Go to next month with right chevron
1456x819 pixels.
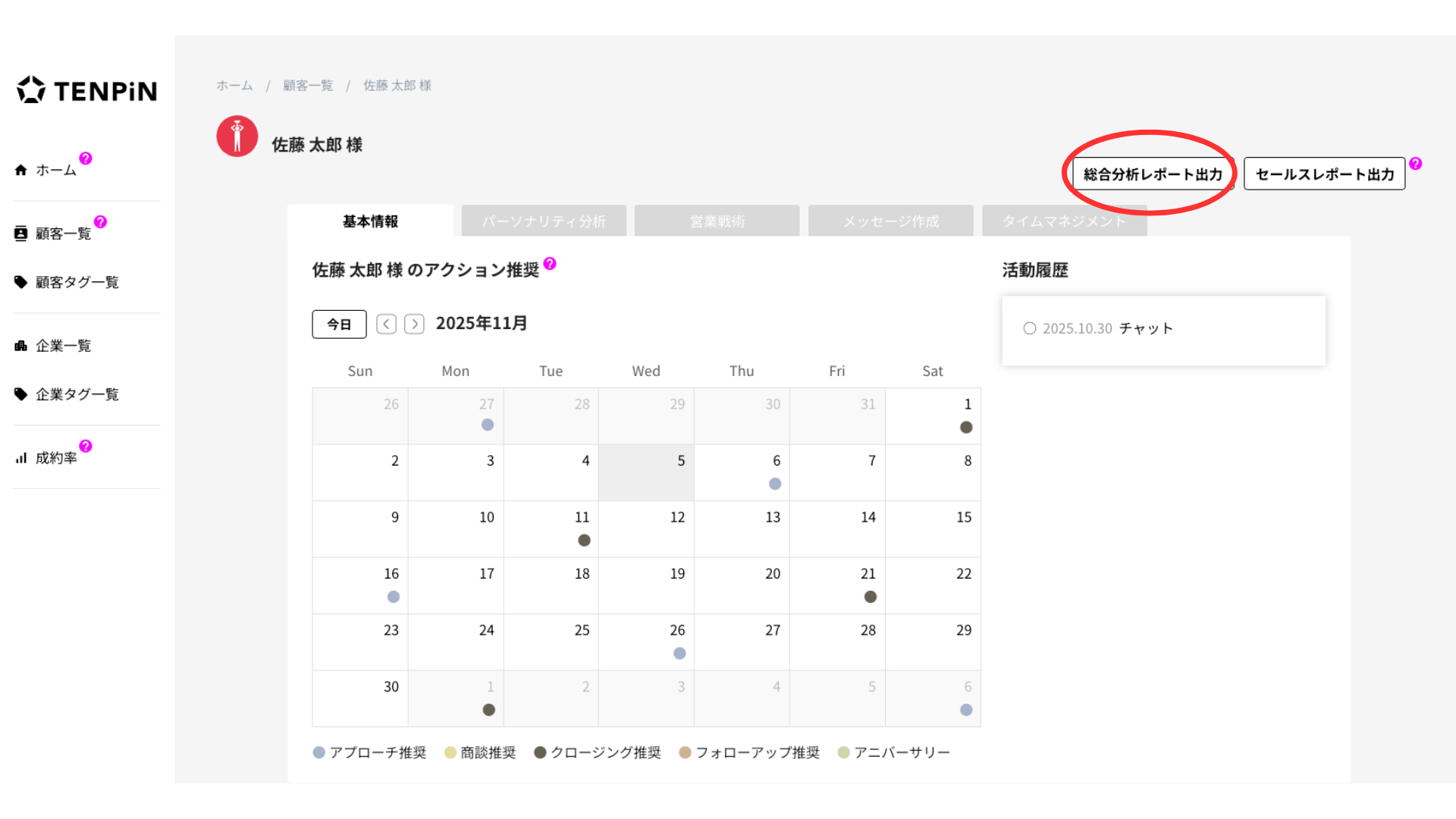(x=414, y=325)
